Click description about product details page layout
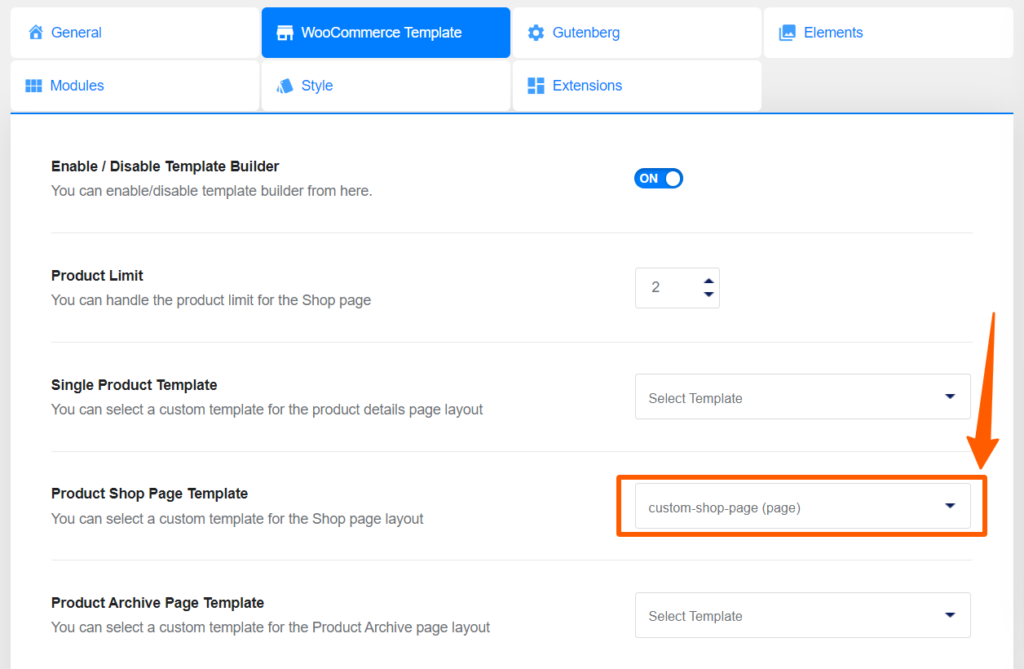Viewport: 1024px width, 669px height. point(267,410)
